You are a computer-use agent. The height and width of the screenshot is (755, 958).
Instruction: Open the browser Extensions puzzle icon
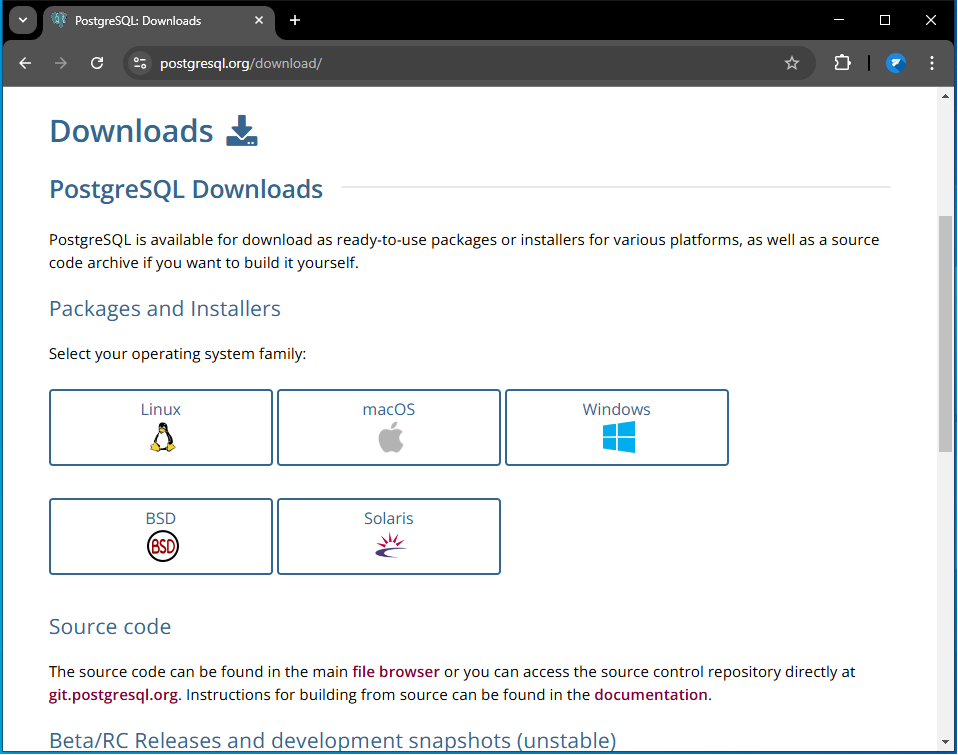click(x=842, y=63)
